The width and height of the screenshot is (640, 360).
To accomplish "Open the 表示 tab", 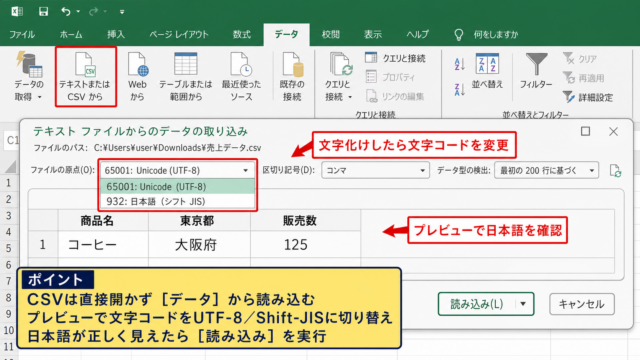I will (373, 35).
